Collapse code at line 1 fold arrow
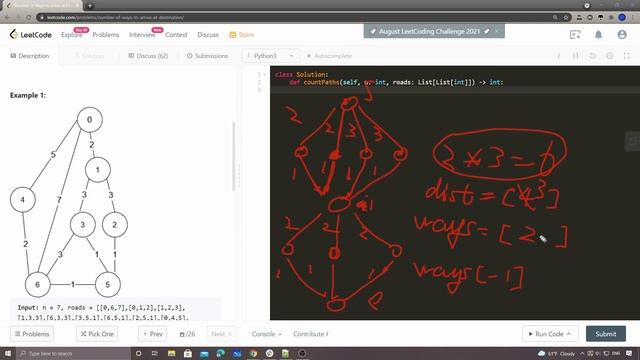This screenshot has width=640, height=360. 264,75
